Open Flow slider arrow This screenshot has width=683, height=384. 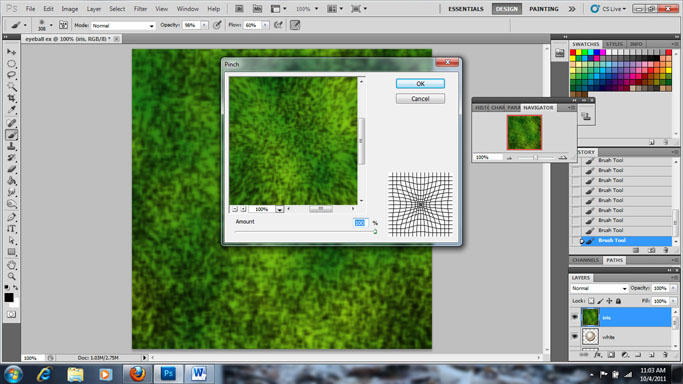coord(265,25)
